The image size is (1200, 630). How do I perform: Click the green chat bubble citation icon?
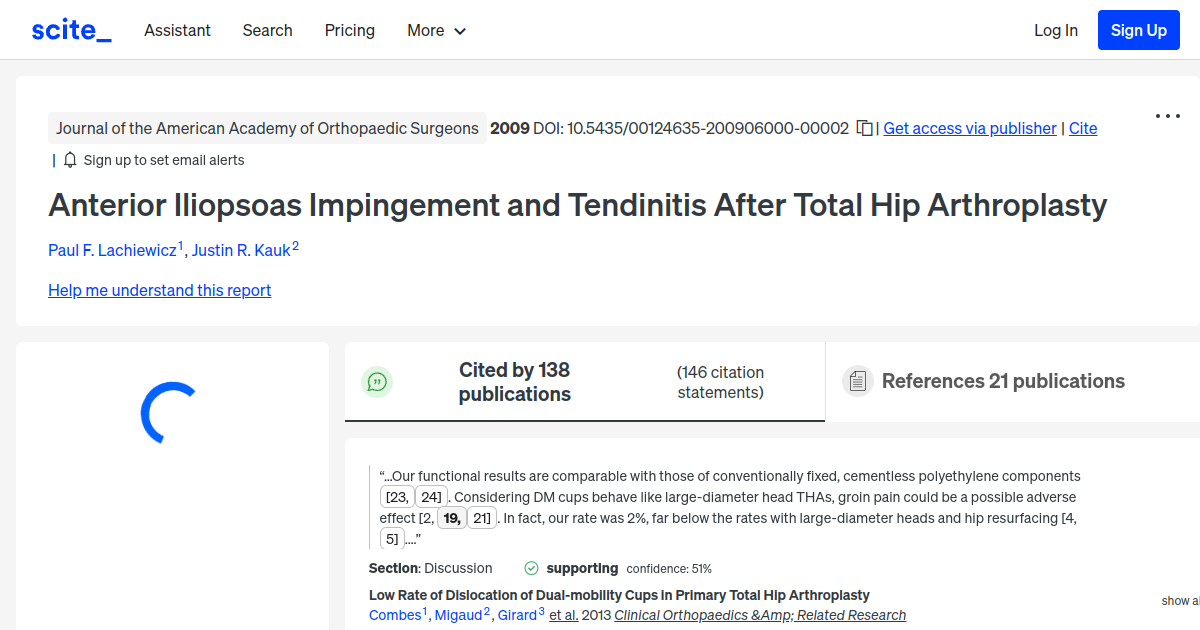click(377, 382)
